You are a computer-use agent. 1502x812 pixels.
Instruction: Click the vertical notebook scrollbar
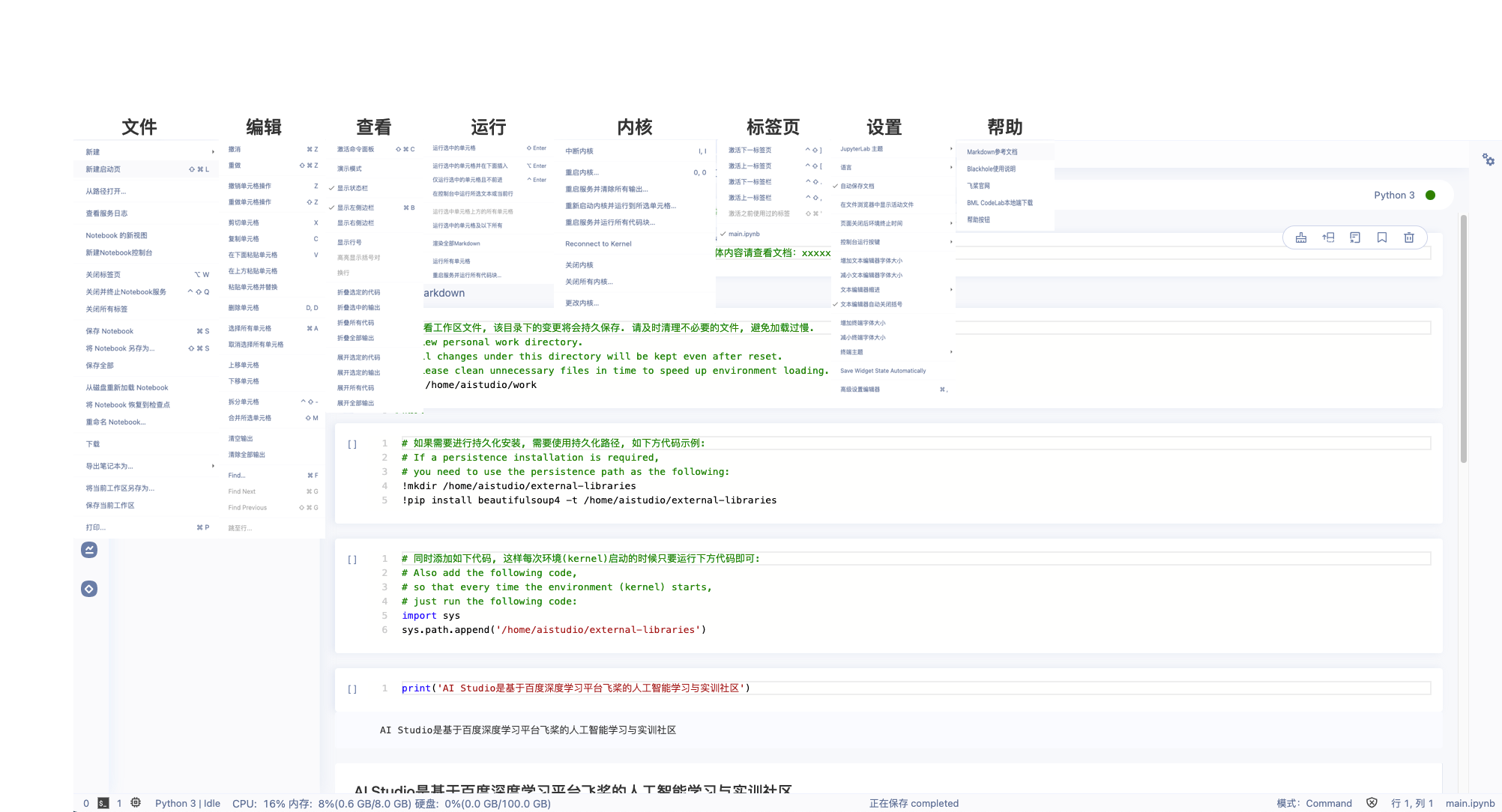1463,337
